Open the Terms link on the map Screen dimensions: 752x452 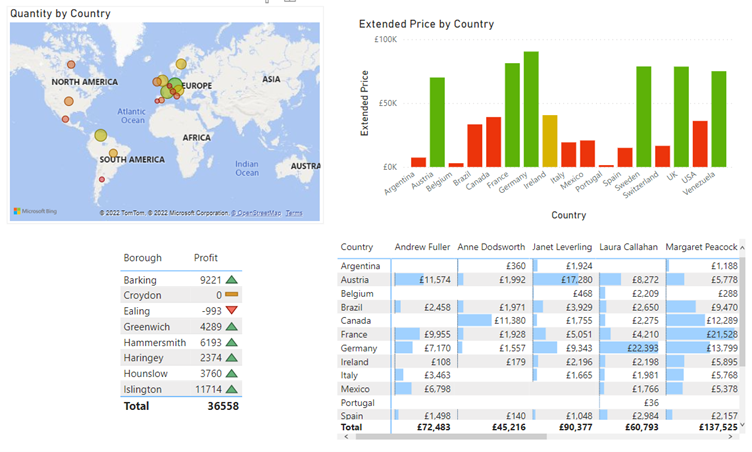click(x=294, y=213)
